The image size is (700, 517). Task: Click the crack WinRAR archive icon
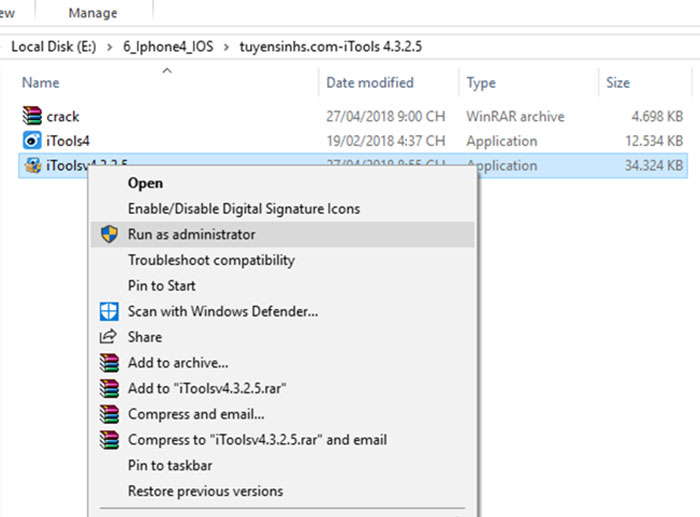coord(32,116)
